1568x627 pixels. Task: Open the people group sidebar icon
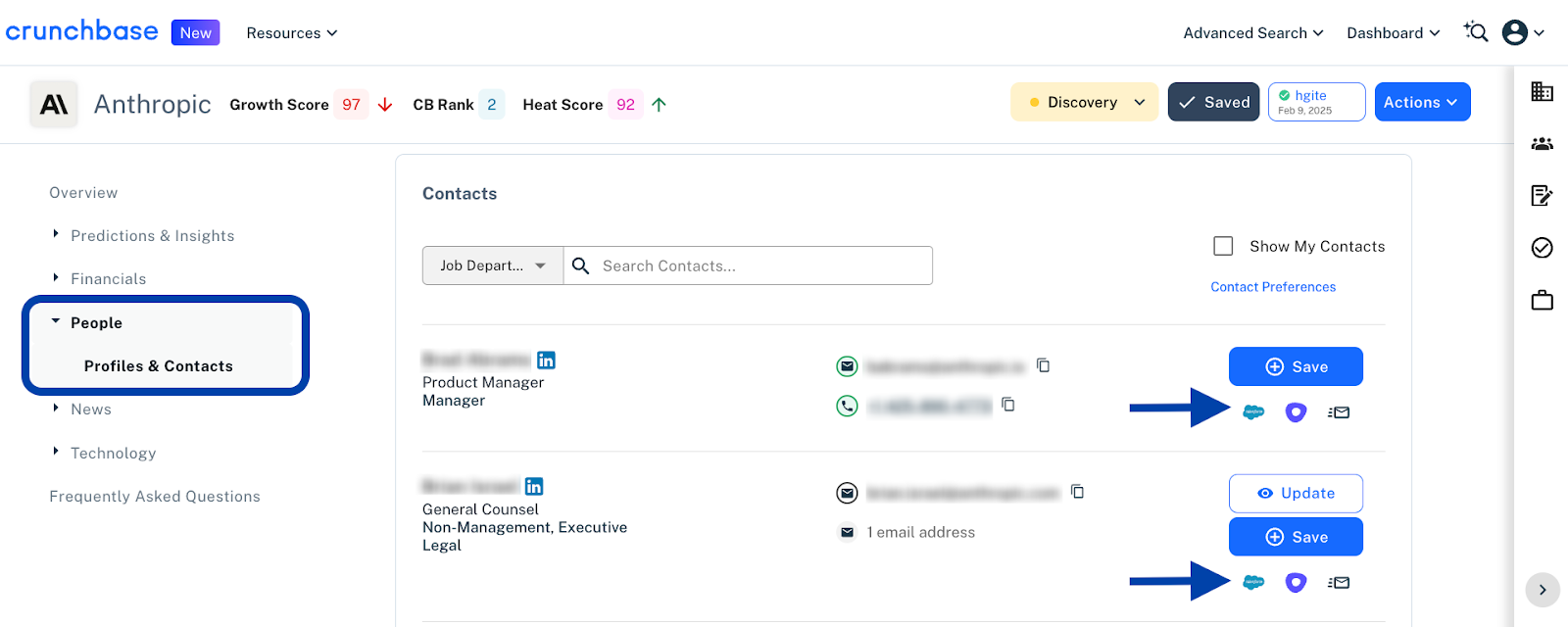click(x=1542, y=144)
